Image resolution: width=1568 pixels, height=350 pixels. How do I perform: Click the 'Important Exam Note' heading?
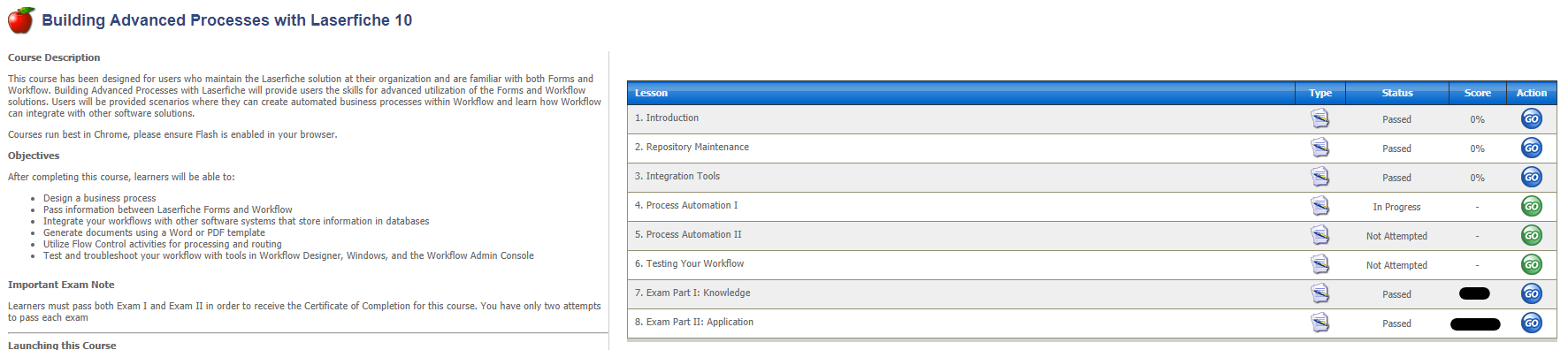point(61,285)
